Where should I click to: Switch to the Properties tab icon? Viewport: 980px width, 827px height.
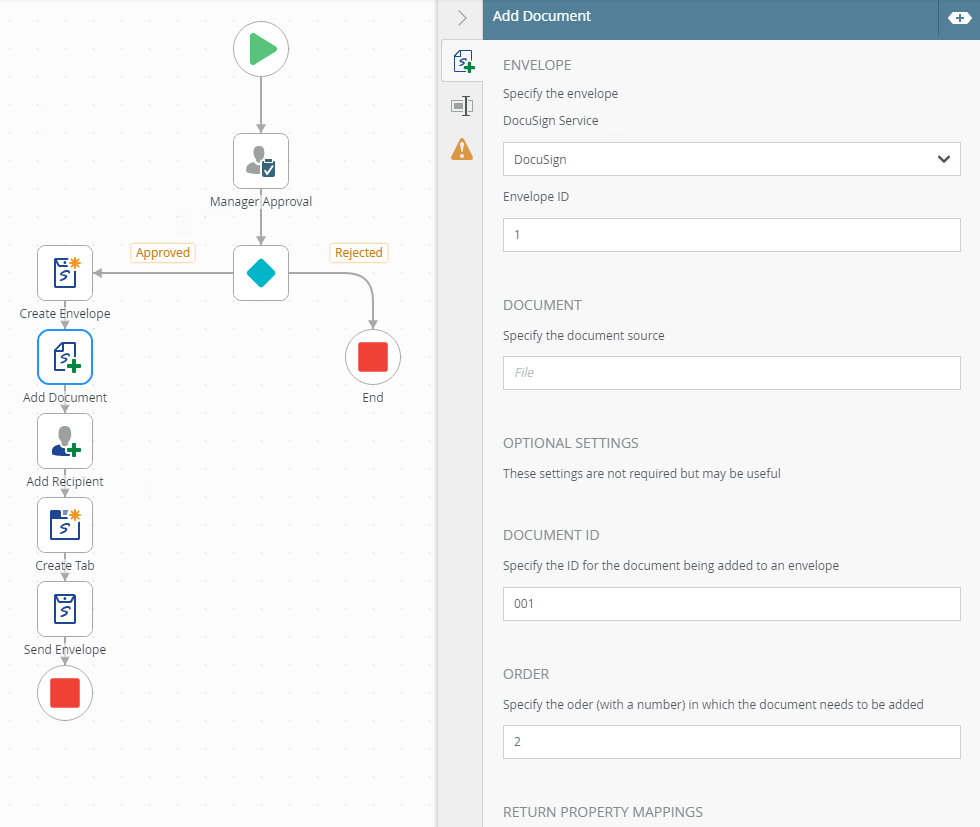point(461,105)
